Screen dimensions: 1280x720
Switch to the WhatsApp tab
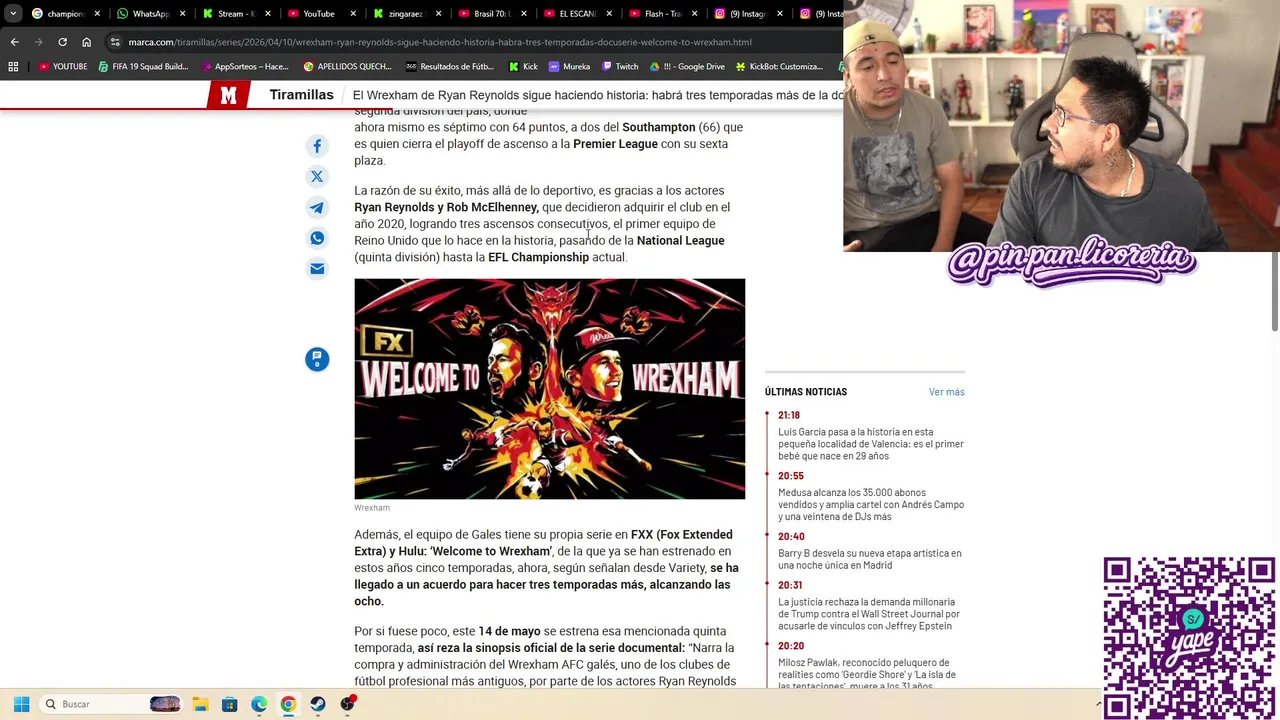[x=150, y=14]
